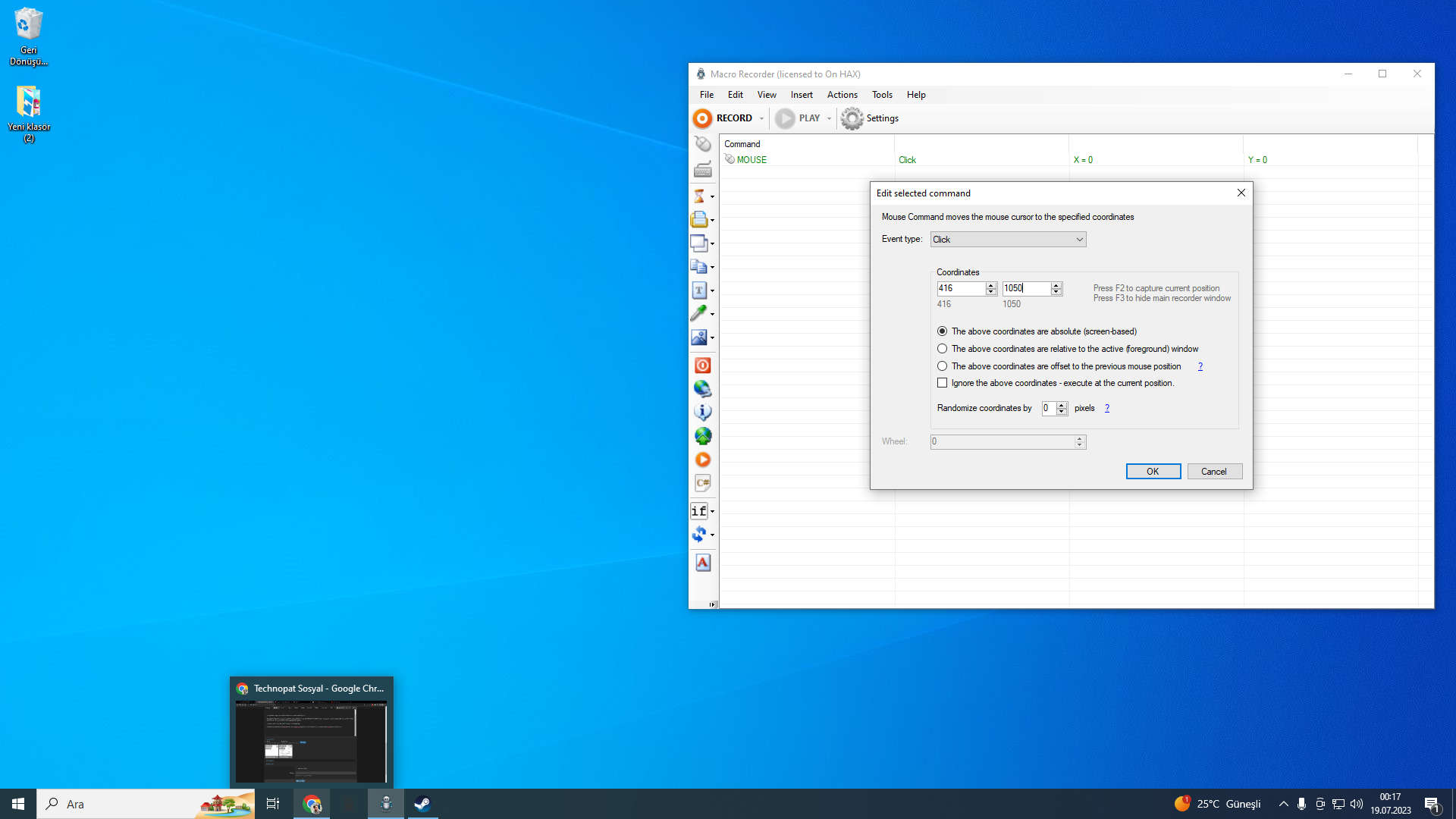Expand the RECORD button dropdown arrow

pyautogui.click(x=761, y=118)
